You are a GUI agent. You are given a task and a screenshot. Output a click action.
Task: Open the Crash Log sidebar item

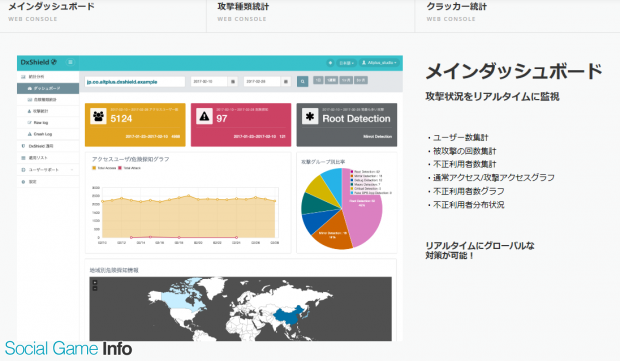point(48,134)
